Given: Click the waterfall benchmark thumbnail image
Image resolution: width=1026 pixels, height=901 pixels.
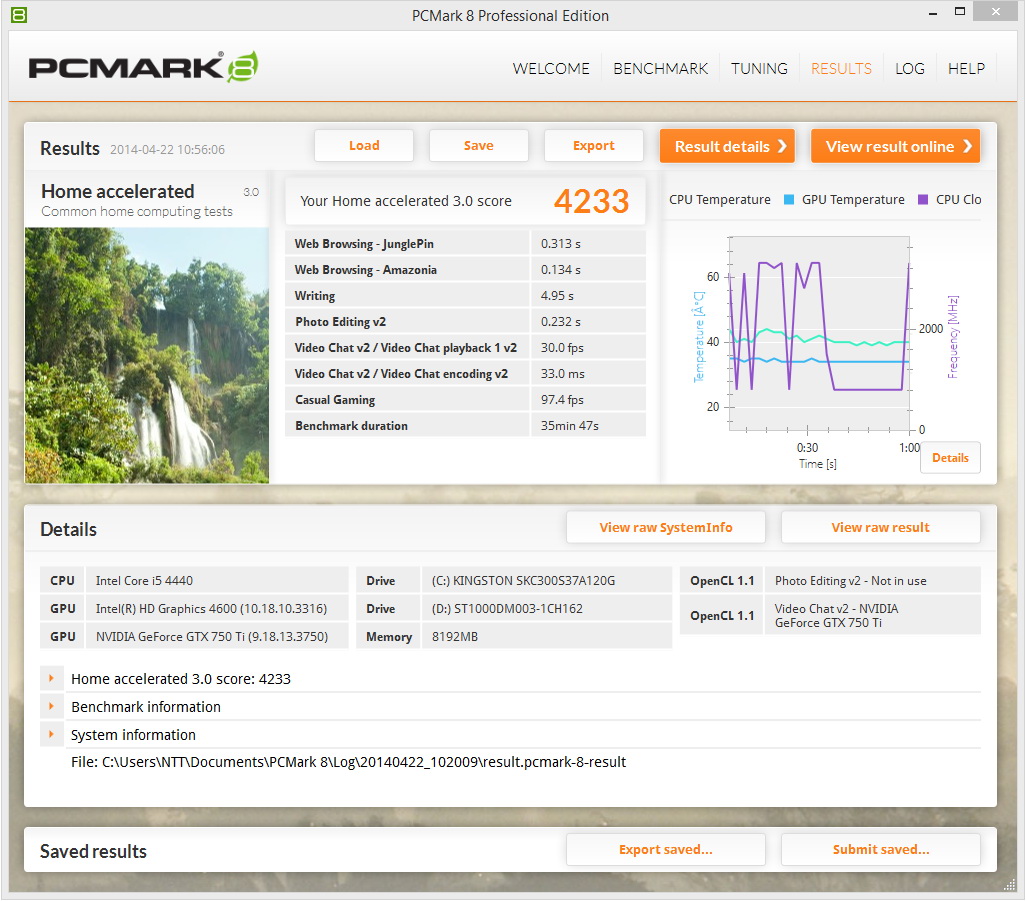Looking at the screenshot, I should (x=147, y=355).
